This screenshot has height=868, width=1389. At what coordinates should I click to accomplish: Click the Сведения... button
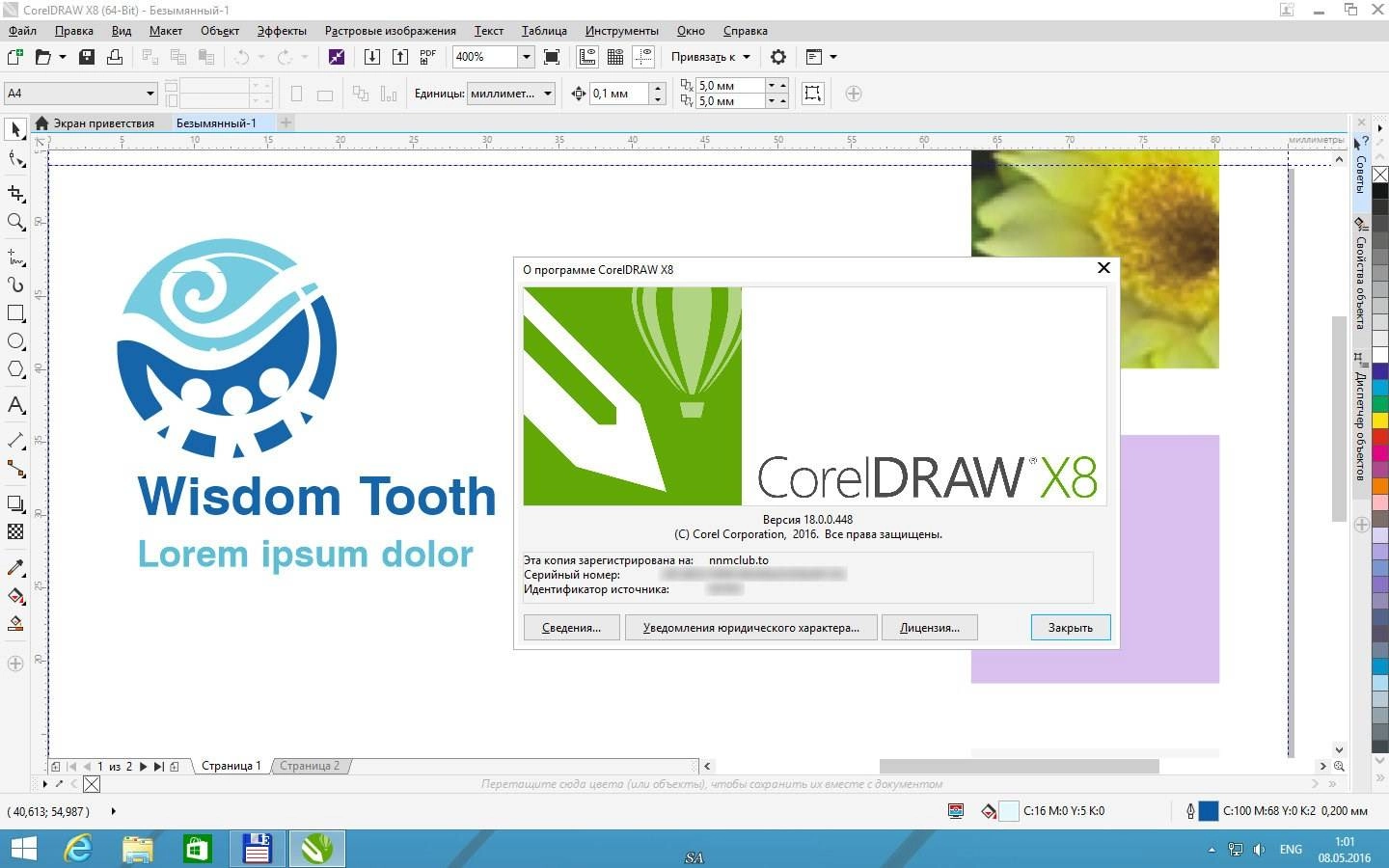point(571,628)
